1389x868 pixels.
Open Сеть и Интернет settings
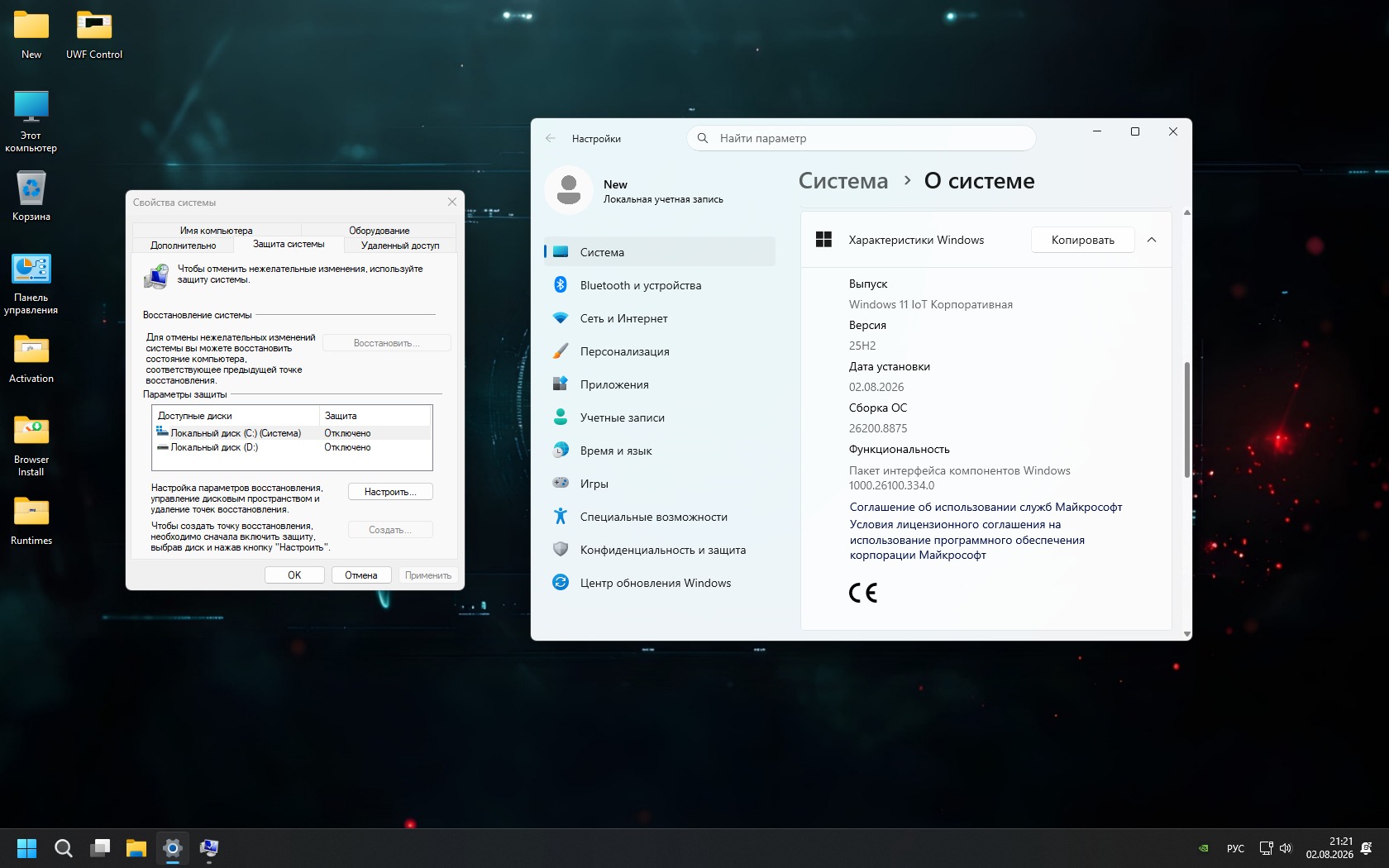point(660,318)
